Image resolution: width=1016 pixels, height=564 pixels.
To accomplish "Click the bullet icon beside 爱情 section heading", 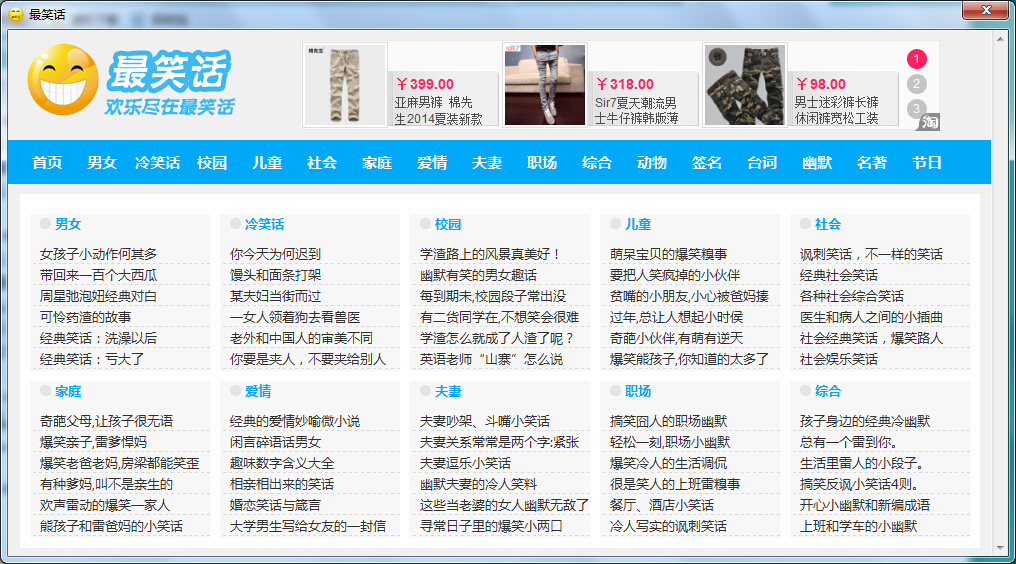I will pyautogui.click(x=235, y=391).
